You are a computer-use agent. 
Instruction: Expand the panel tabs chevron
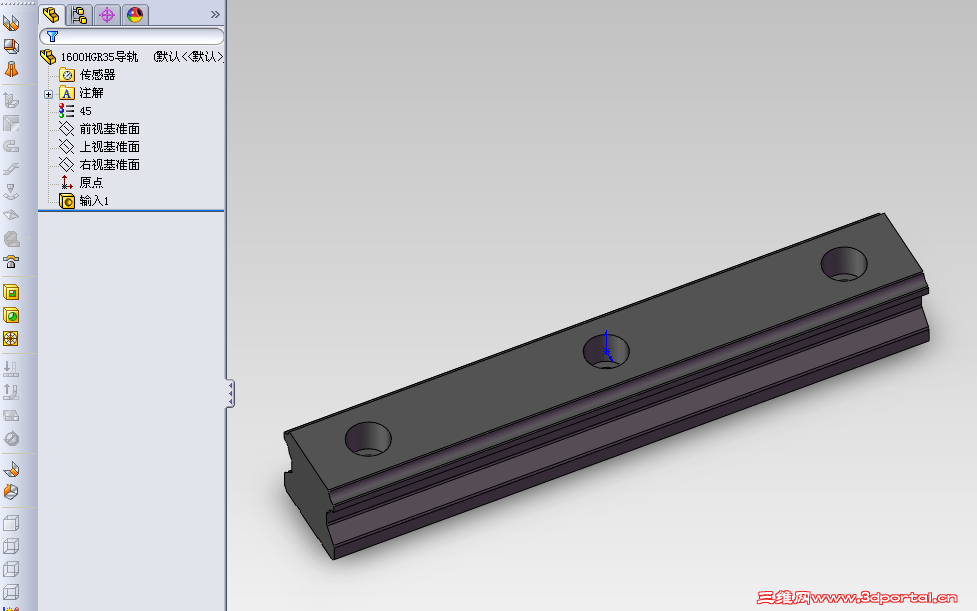point(215,14)
